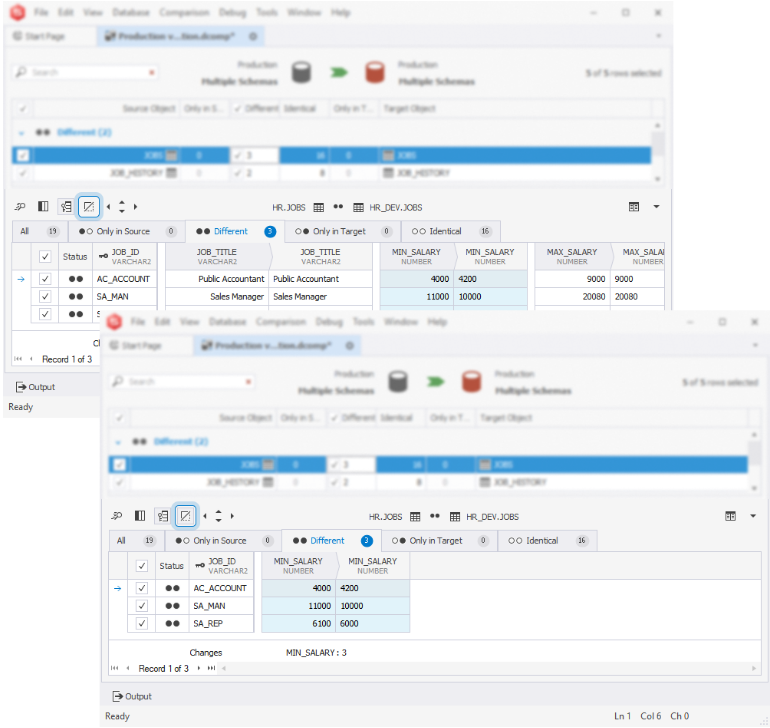Toggle the highlighted hide-identical-columns icon in the front window
This screenshot has height=728, width=770.
(x=185, y=516)
